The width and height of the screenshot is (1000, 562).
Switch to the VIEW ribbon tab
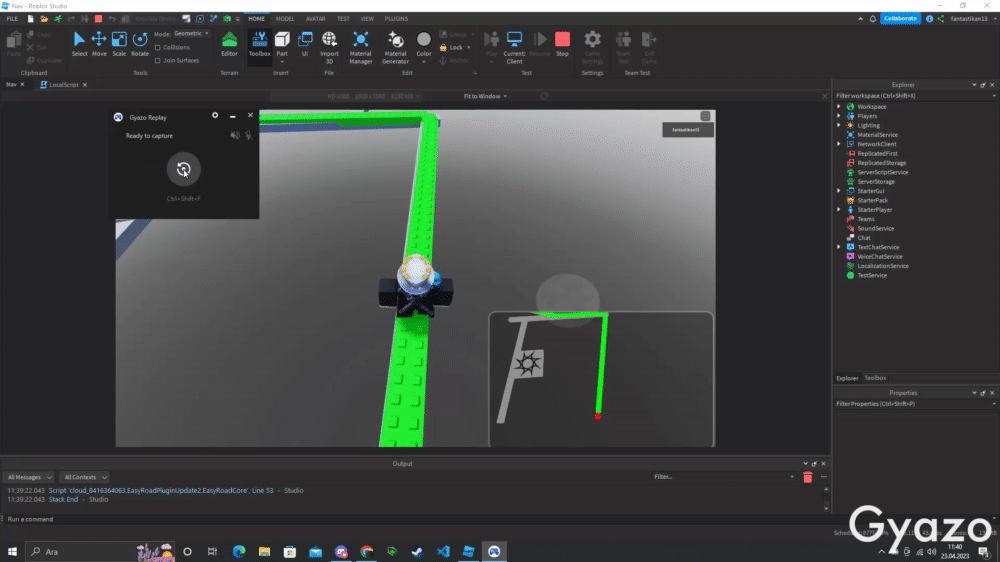coord(367,19)
